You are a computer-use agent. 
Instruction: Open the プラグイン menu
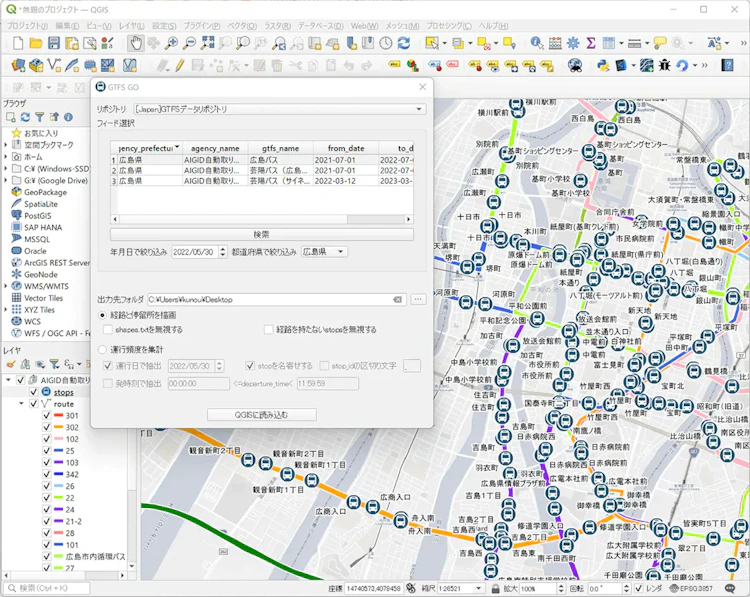tap(202, 26)
